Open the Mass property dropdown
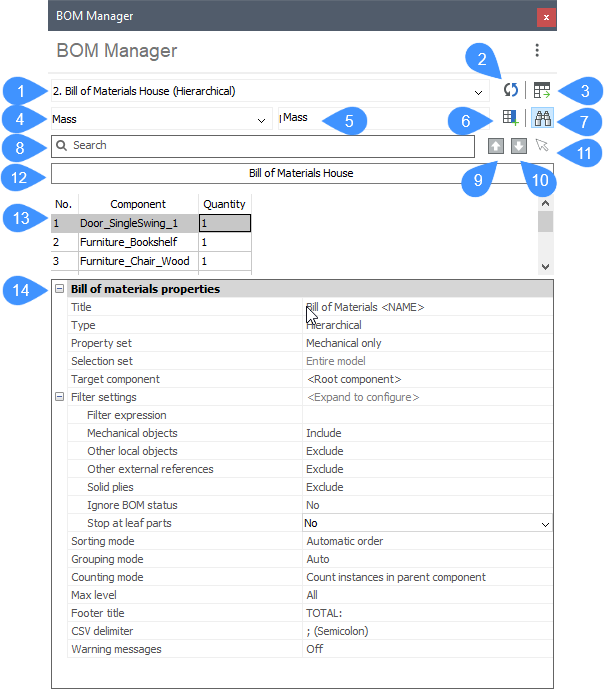Image resolution: width=604 pixels, height=692 pixels. (x=261, y=119)
